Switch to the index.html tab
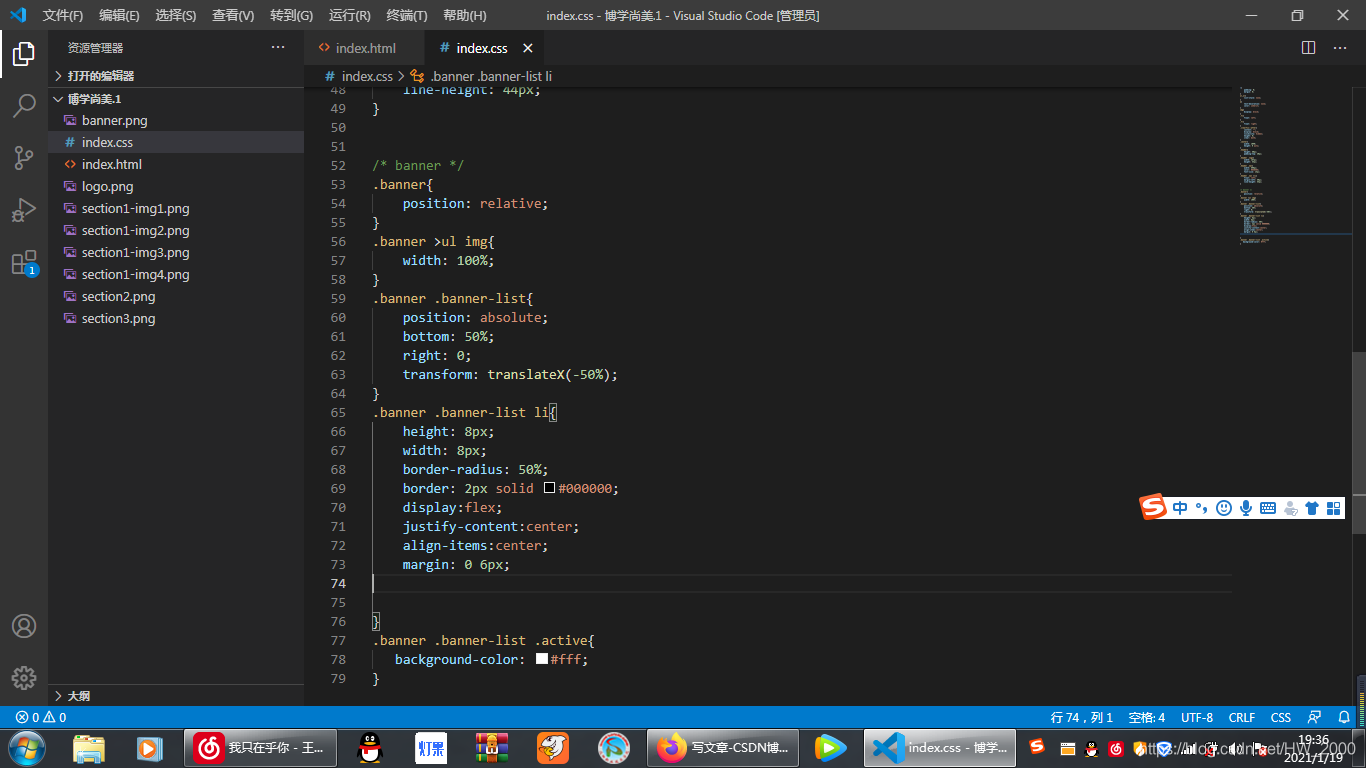 tap(365, 48)
